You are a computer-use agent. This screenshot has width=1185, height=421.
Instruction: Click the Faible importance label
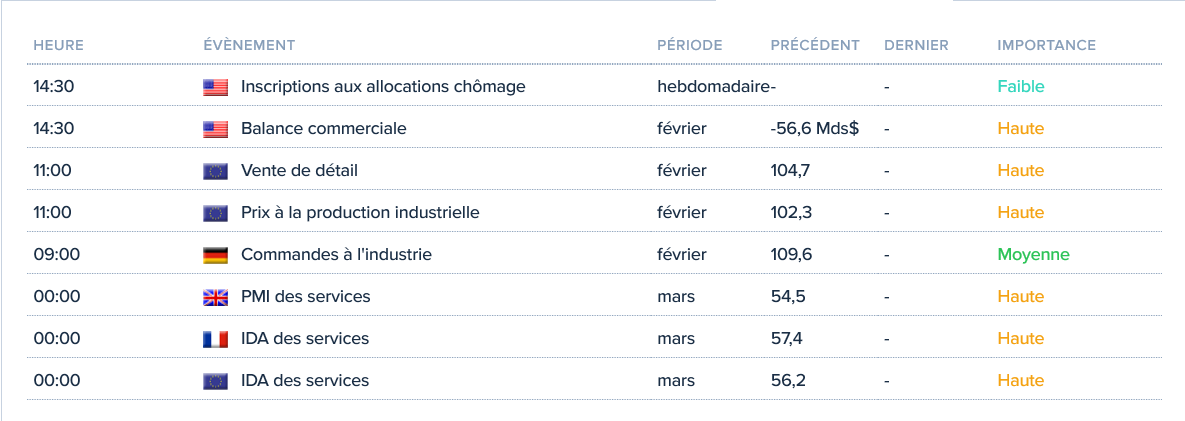(1020, 87)
